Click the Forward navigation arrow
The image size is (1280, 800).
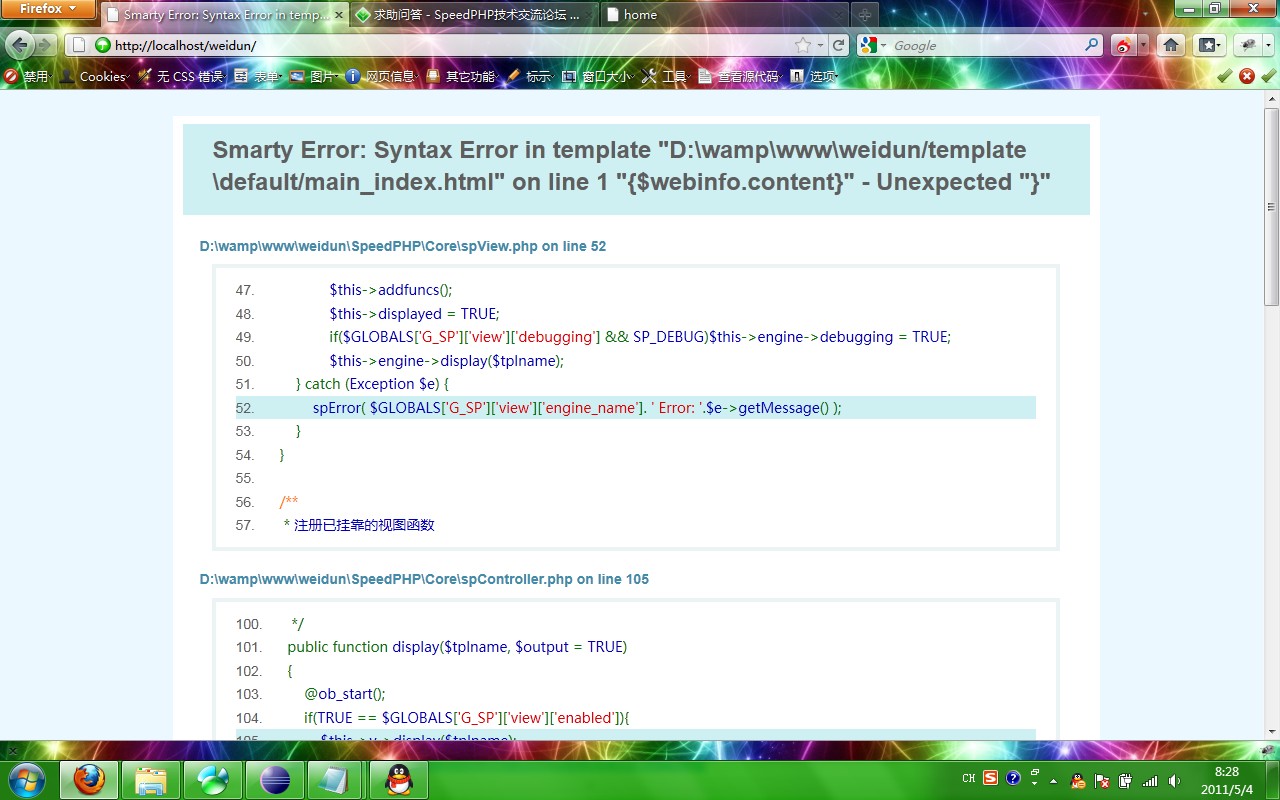pyautogui.click(x=44, y=45)
